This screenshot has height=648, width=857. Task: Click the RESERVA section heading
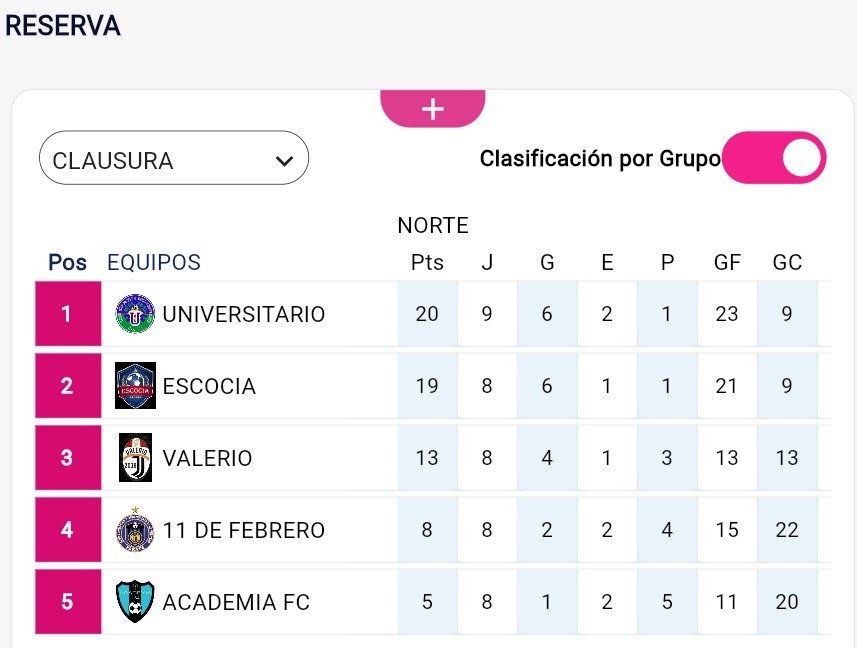pos(63,26)
